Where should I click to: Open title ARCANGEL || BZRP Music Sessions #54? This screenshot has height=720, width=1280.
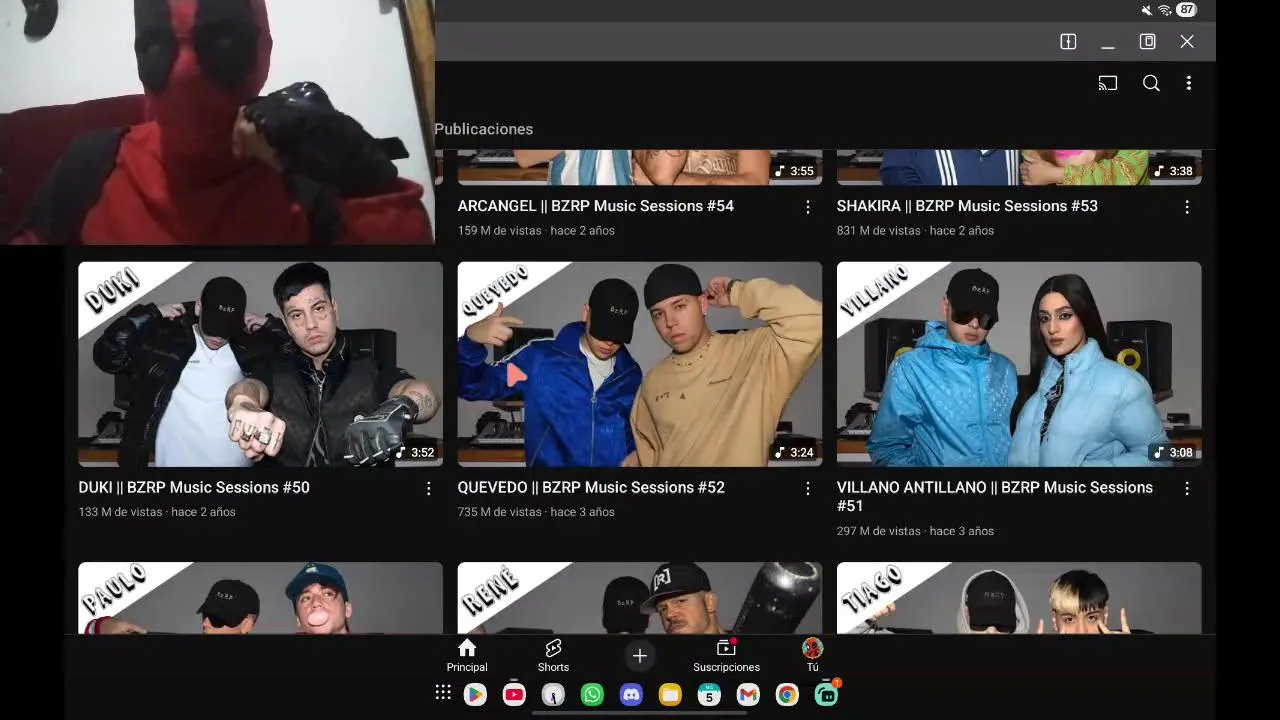click(596, 206)
